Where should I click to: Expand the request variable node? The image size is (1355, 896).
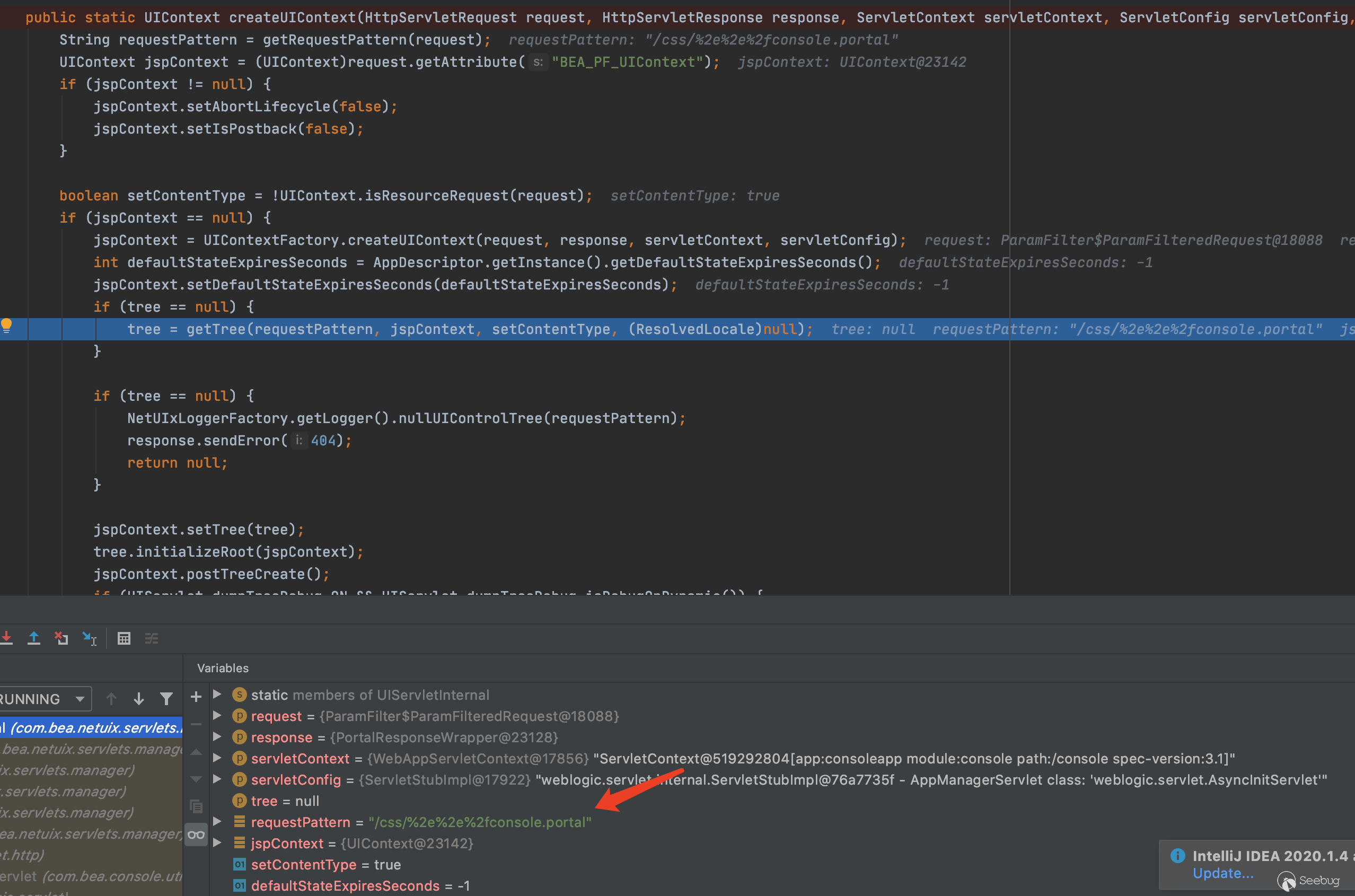pyautogui.click(x=217, y=715)
